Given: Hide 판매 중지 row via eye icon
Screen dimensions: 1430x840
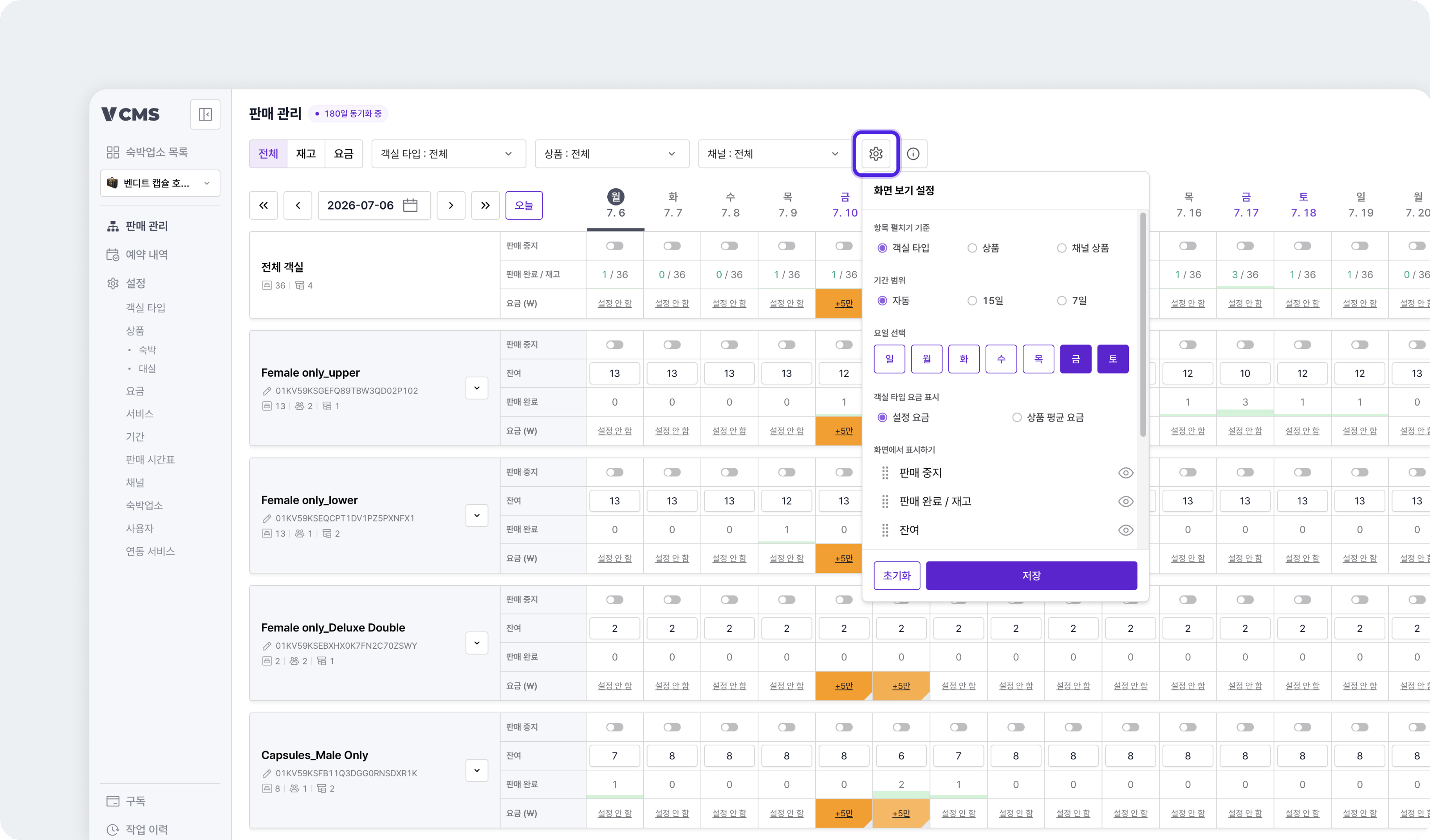Looking at the screenshot, I should click(1126, 473).
